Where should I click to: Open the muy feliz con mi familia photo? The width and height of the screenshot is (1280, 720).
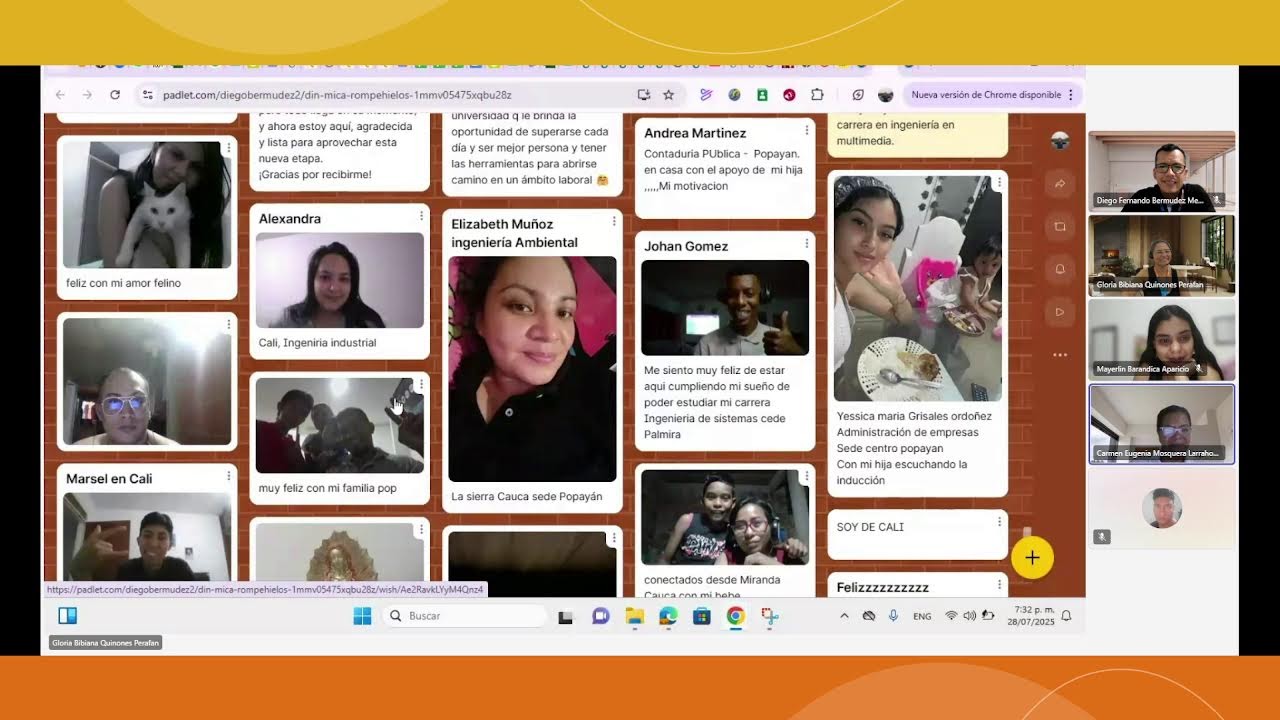[x=340, y=425]
